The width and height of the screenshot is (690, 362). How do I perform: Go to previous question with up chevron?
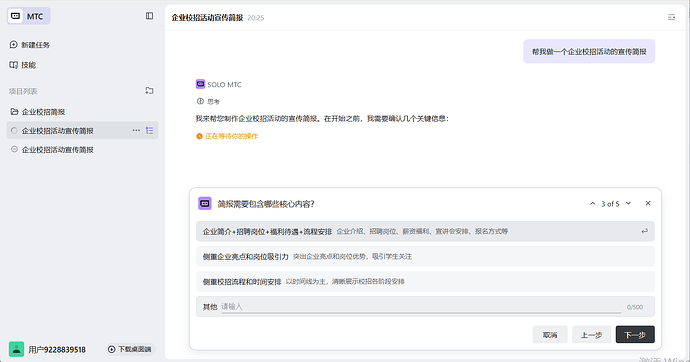[x=592, y=203]
